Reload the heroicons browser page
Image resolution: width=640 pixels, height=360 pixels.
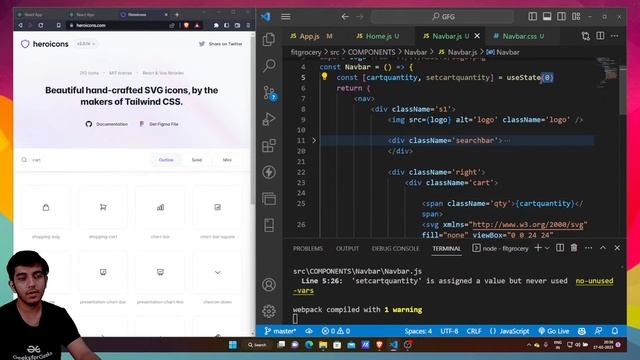pos(41,25)
